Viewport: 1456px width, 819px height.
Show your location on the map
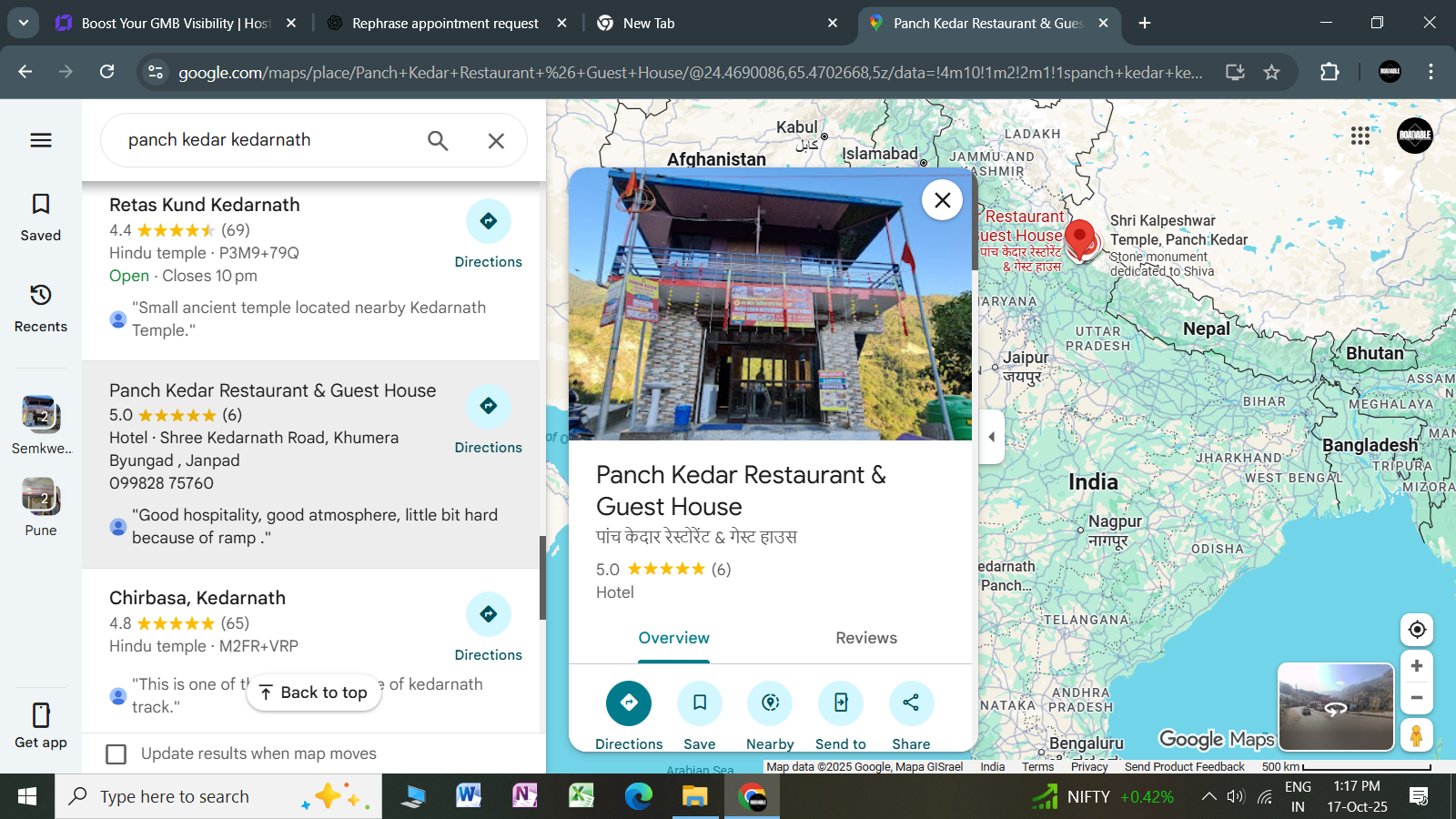pyautogui.click(x=1417, y=629)
